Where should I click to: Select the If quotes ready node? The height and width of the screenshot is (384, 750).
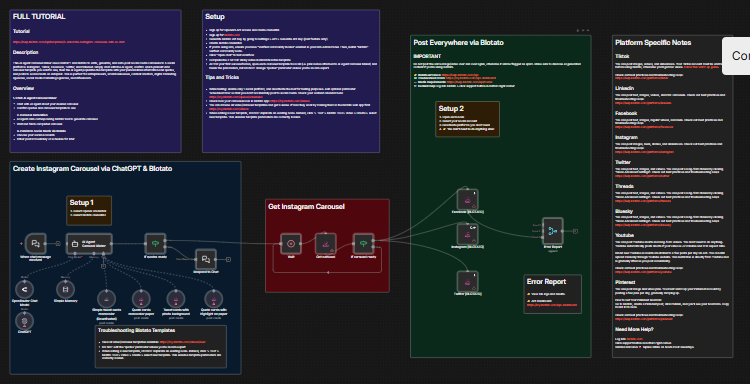click(155, 243)
